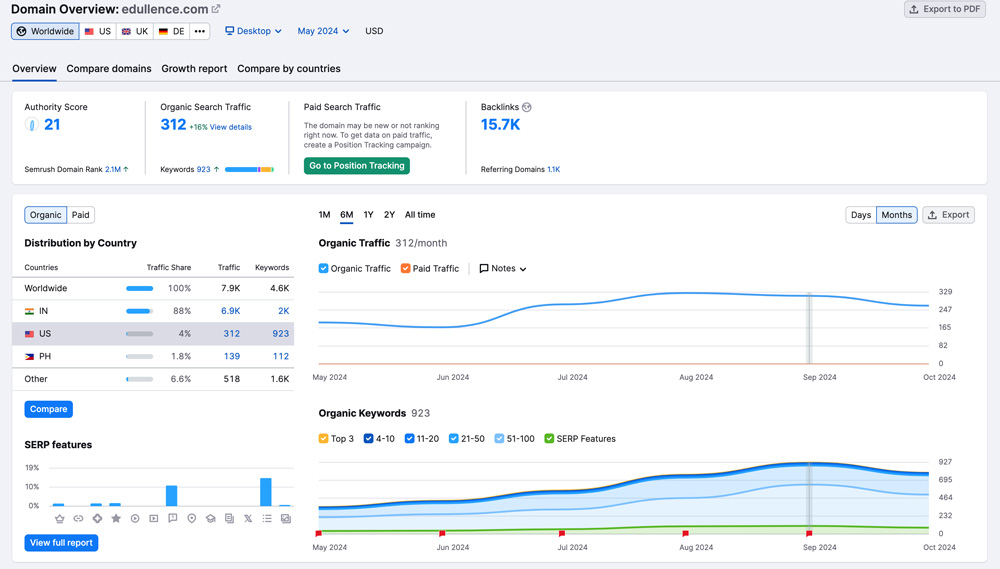This screenshot has height=569, width=1000.
Task: Open the Referring Domains 1.1K link
Action: [554, 169]
